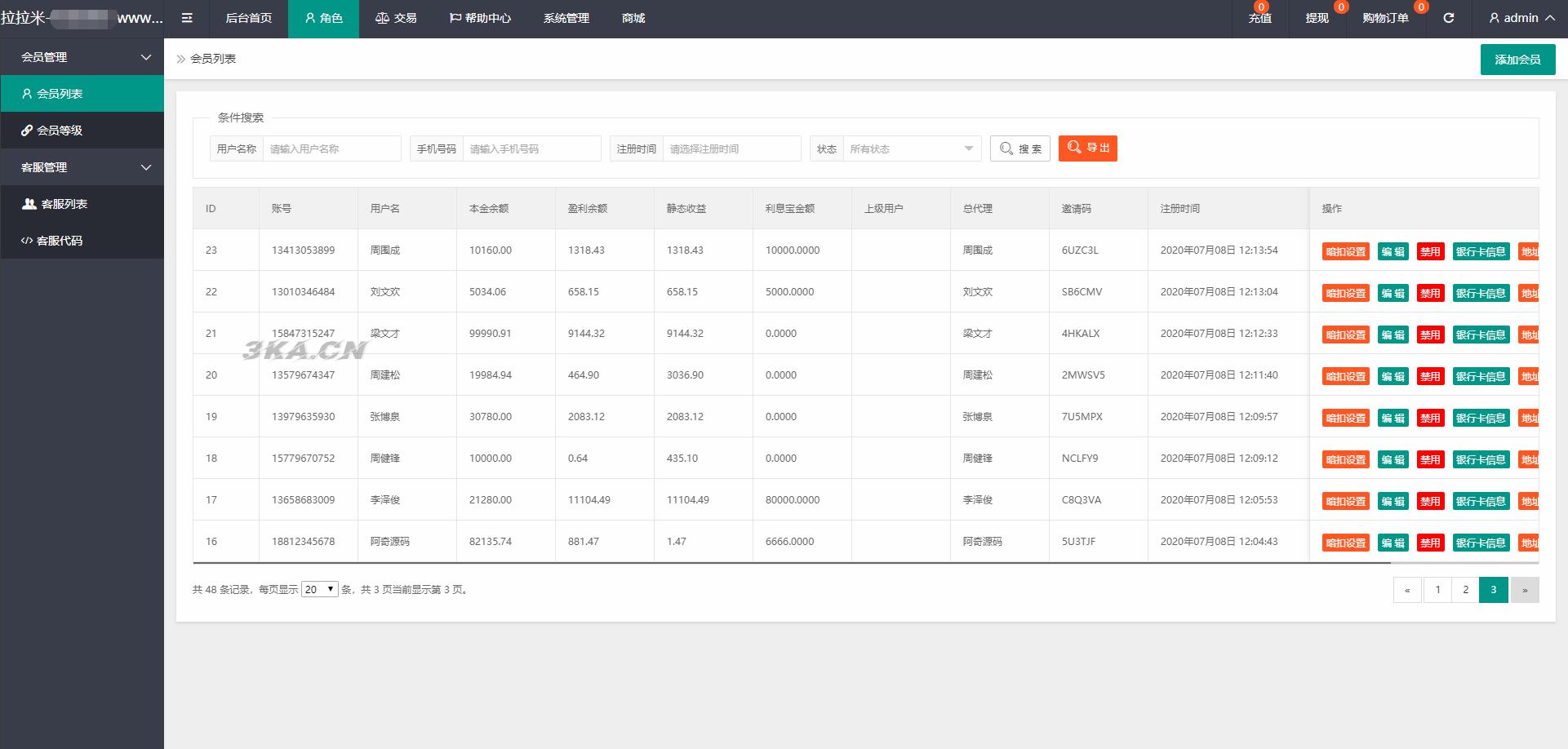Open 会员等级 in sidebar
The image size is (1568, 749).
click(82, 131)
